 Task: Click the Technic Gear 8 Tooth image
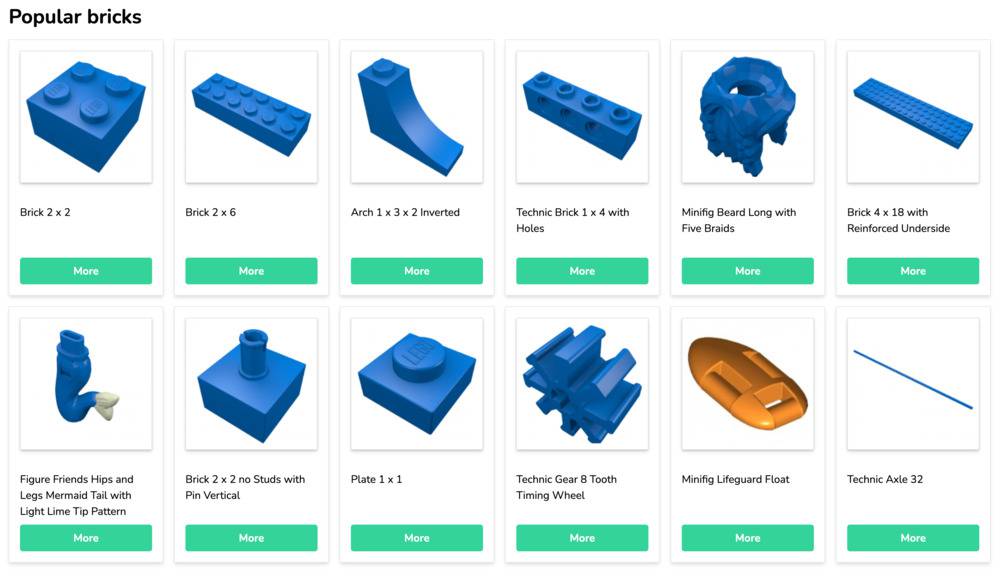tap(582, 384)
